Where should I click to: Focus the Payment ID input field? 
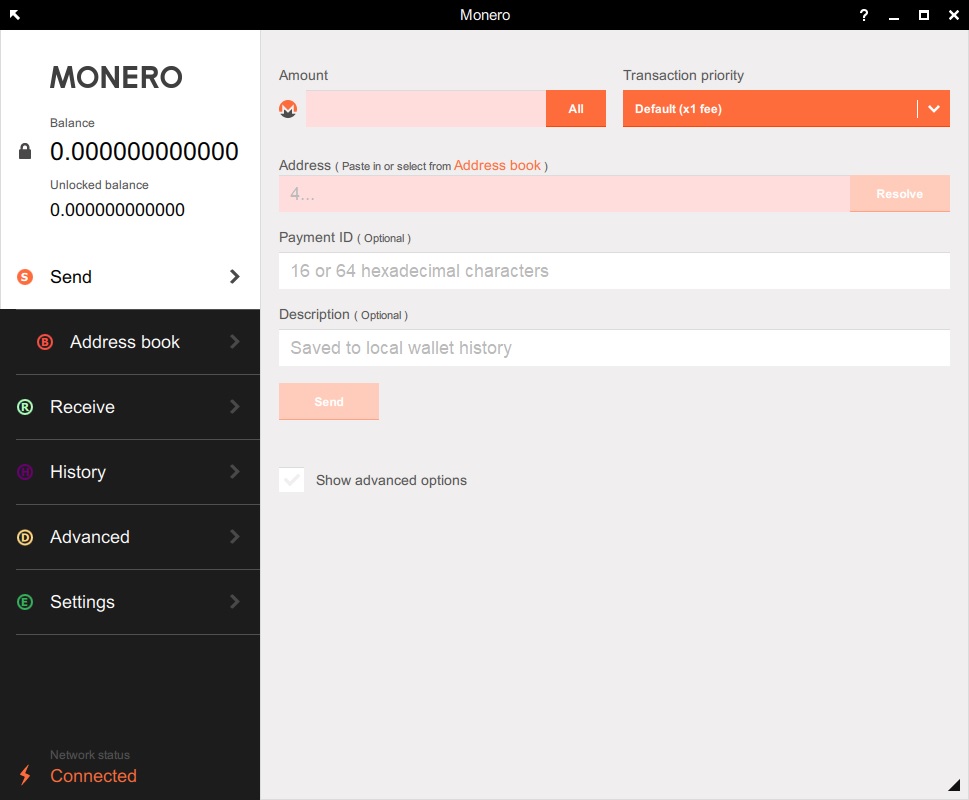(614, 271)
